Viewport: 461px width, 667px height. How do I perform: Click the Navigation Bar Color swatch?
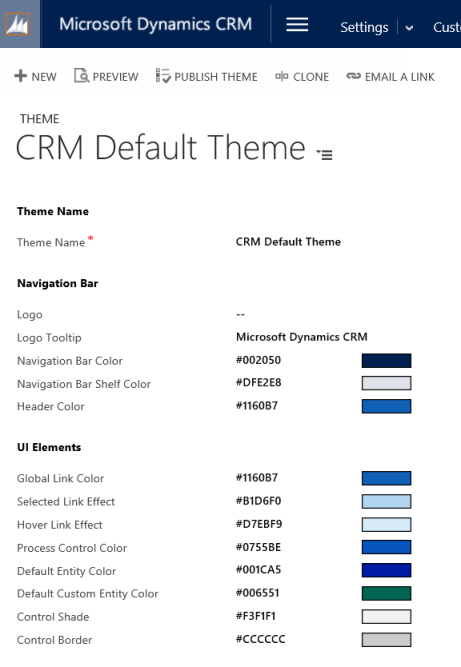click(386, 360)
